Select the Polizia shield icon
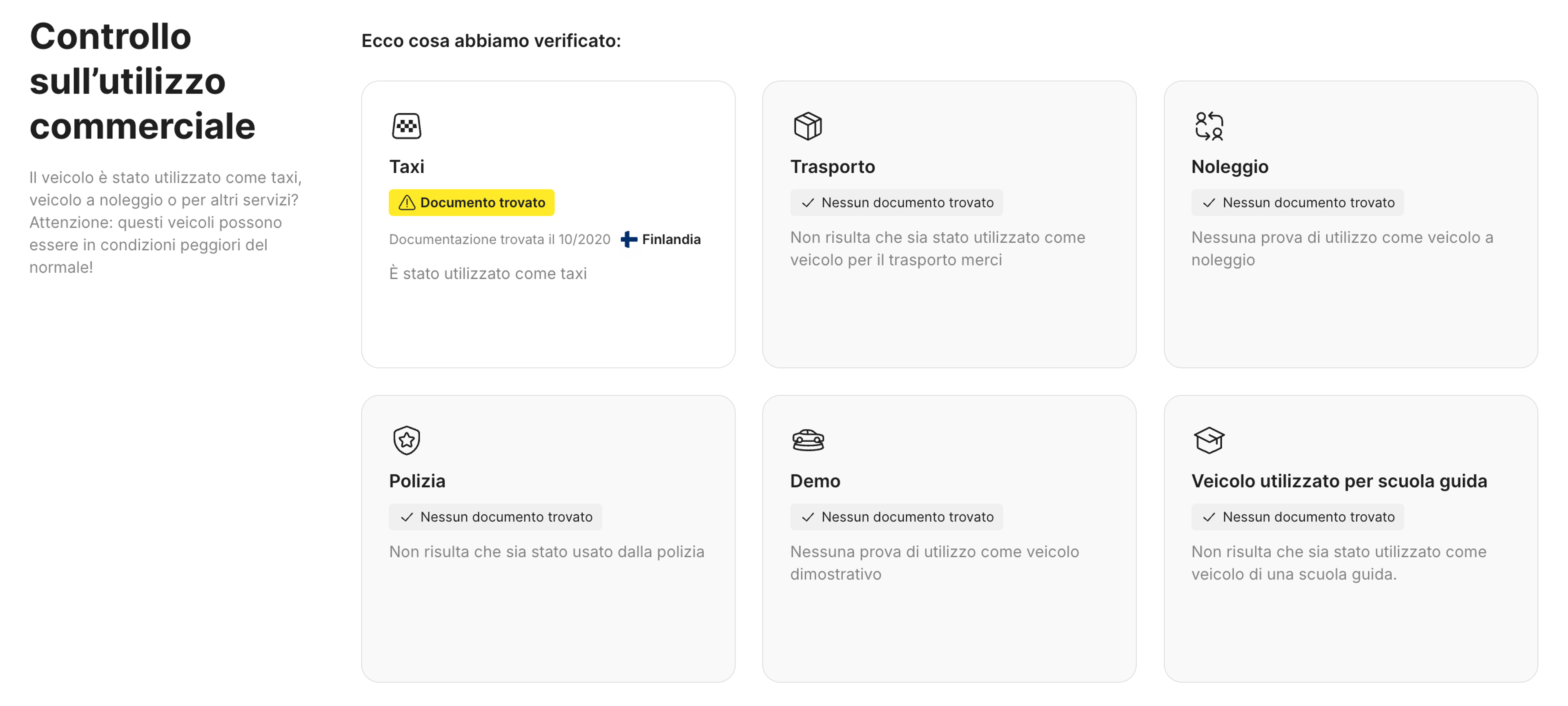This screenshot has width=1568, height=706. point(406,439)
